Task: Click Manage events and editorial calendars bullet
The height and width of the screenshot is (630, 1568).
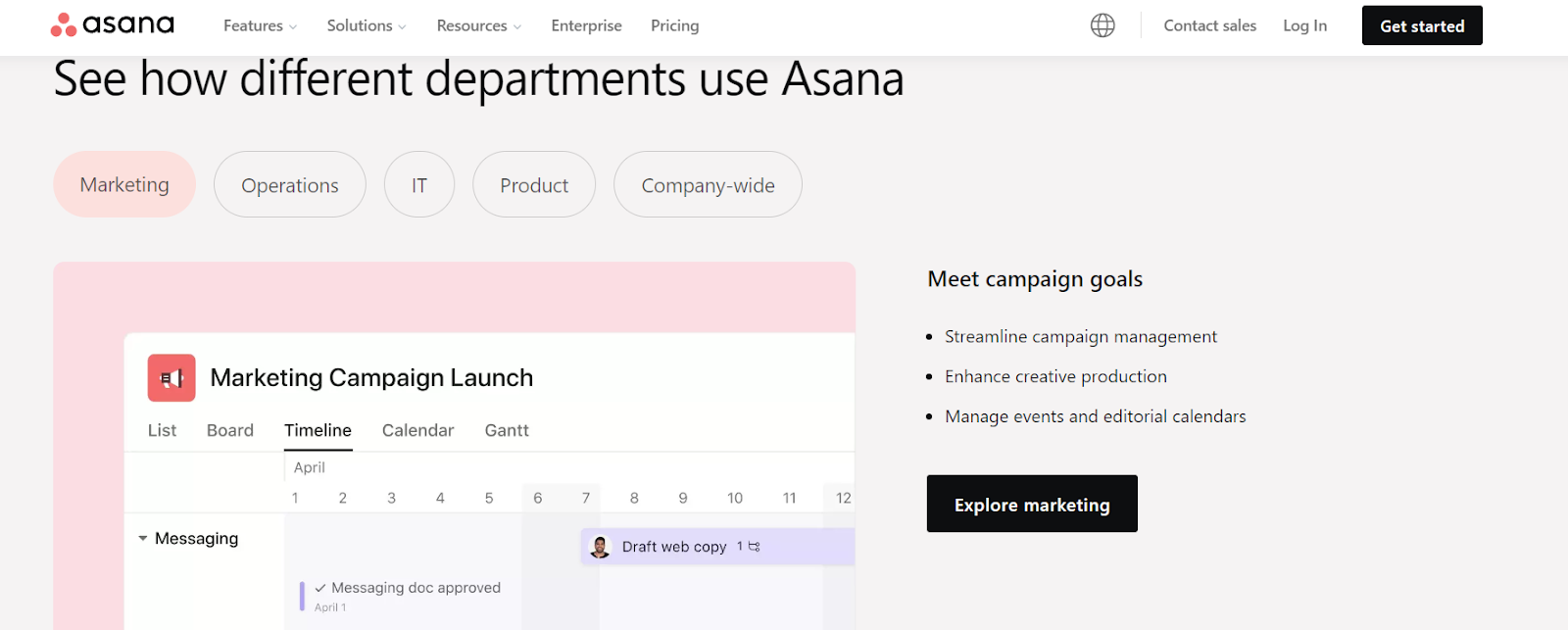Action: click(1096, 416)
